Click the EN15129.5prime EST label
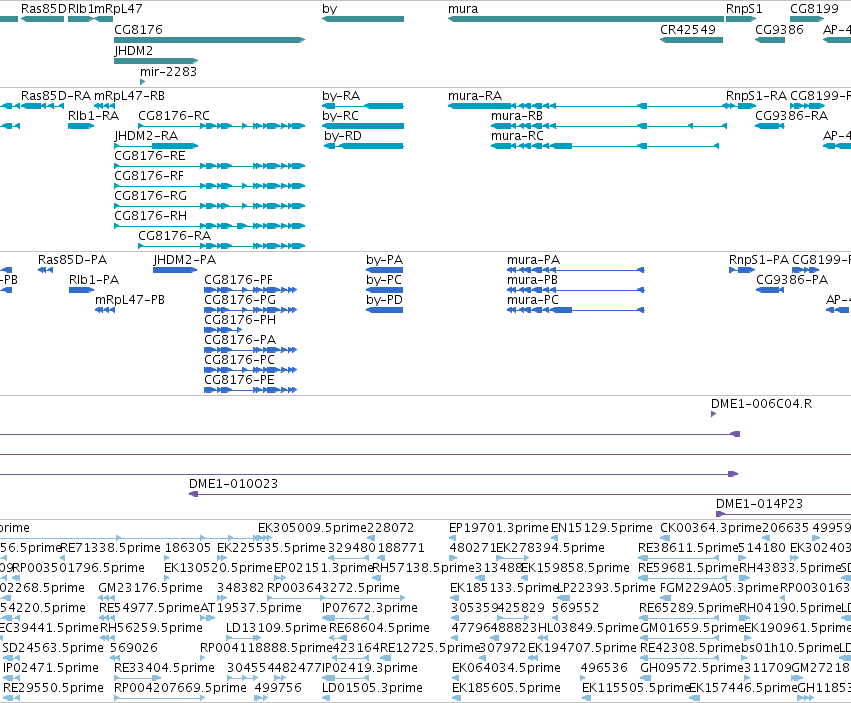The height and width of the screenshot is (703, 851). 601,528
